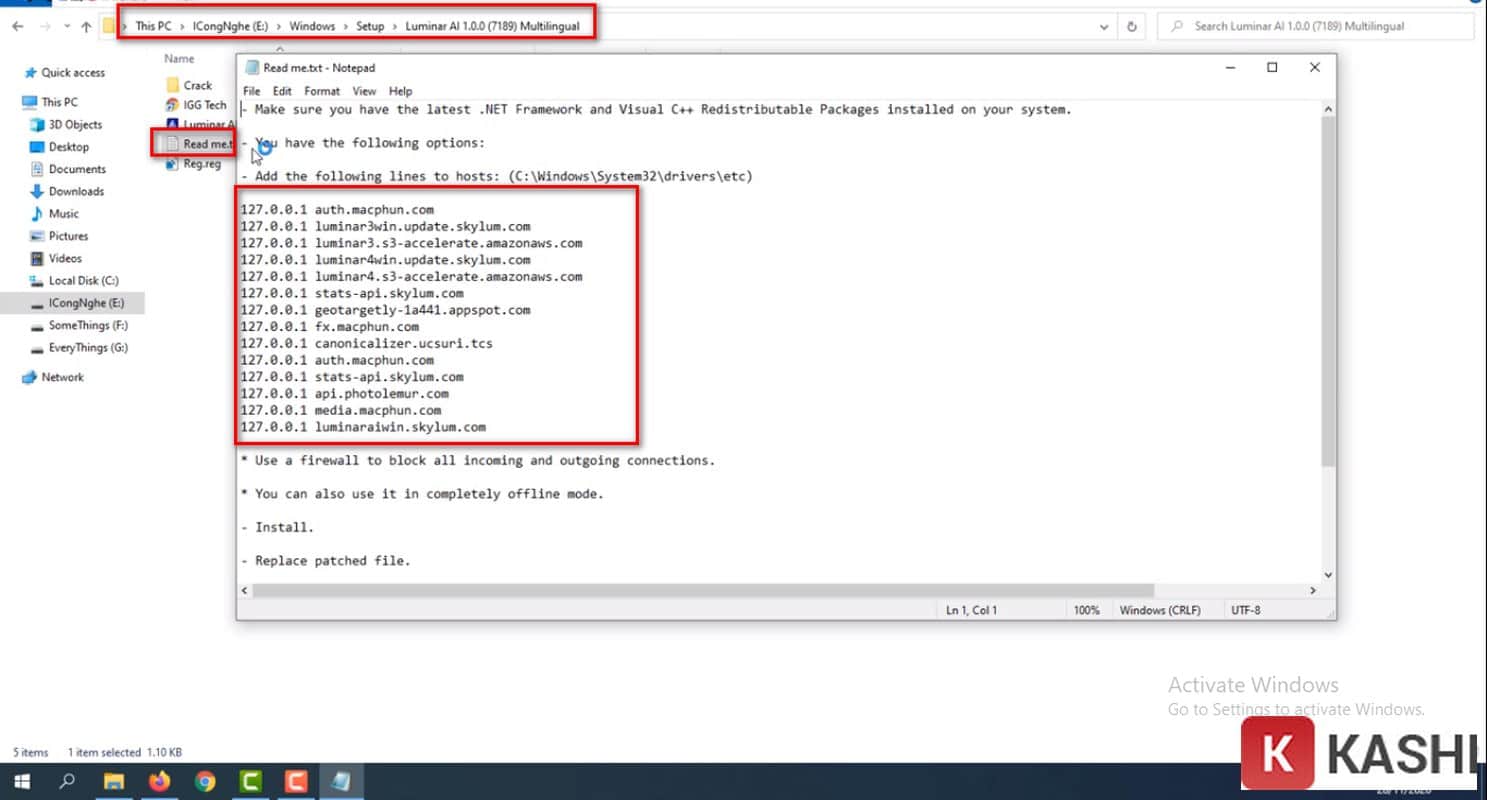
Task: Open Documents folder in sidebar
Action: click(68, 169)
